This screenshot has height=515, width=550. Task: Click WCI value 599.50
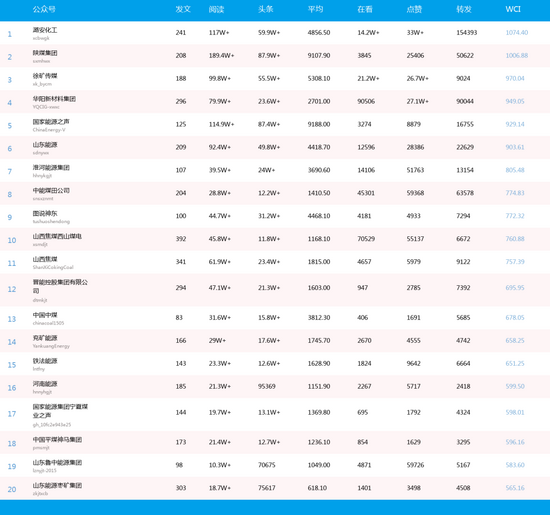[515, 386]
